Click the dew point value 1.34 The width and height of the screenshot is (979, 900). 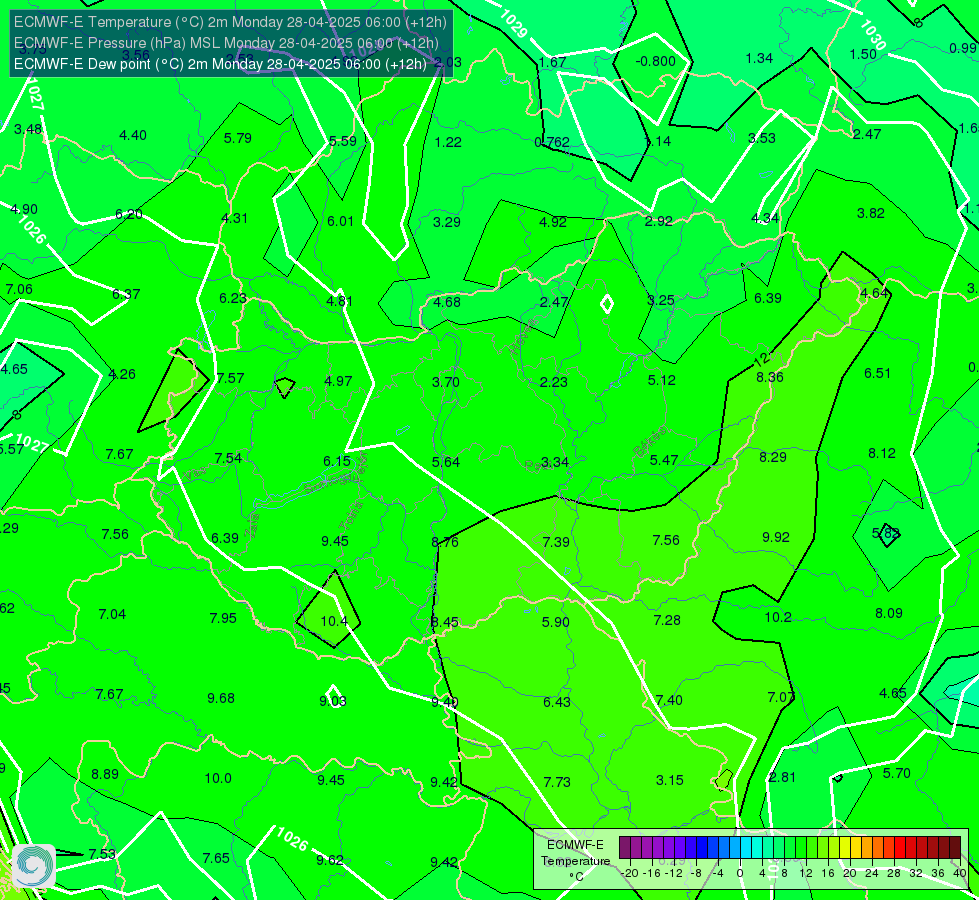click(x=759, y=59)
